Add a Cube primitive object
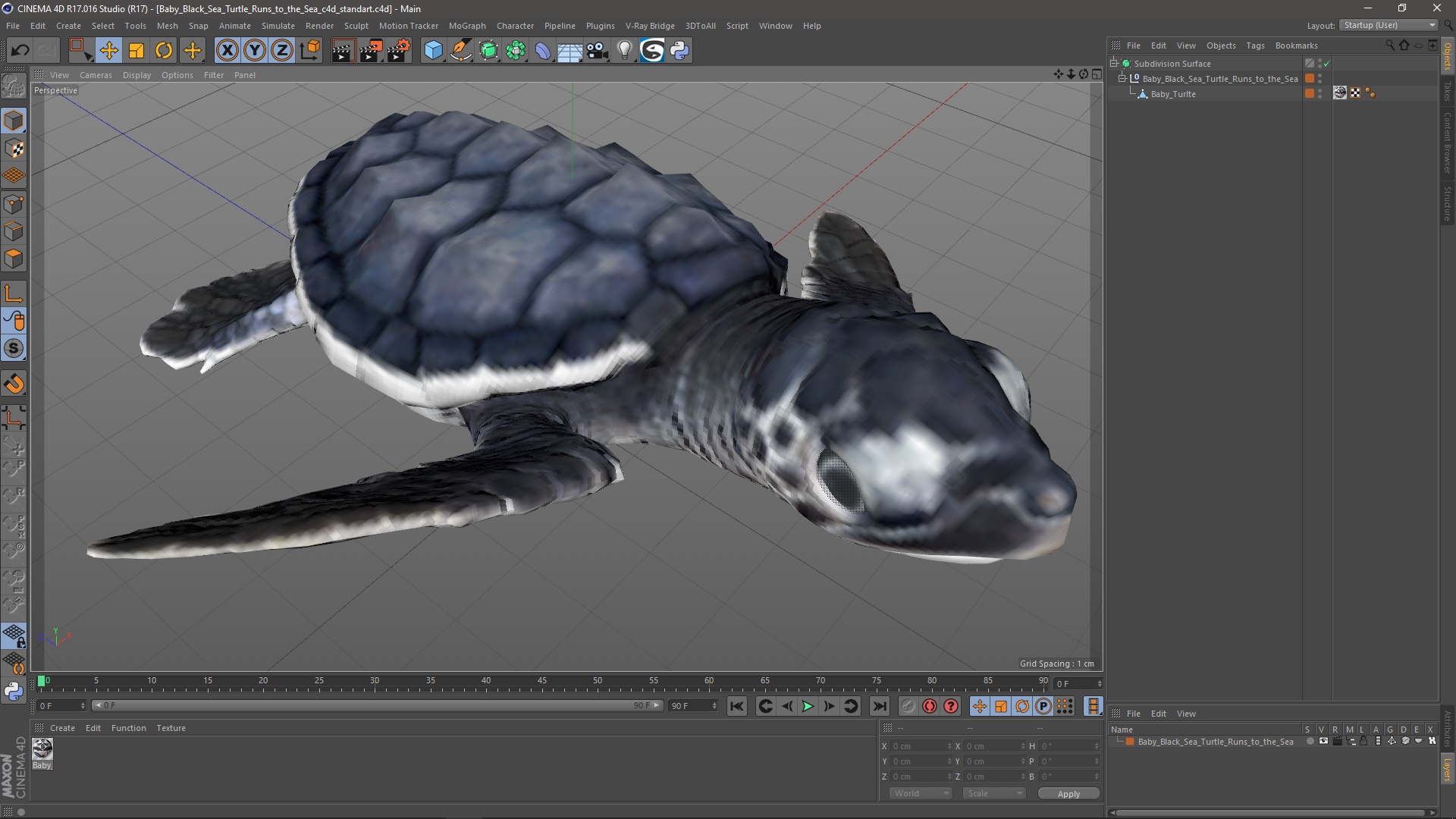The width and height of the screenshot is (1456, 819). (433, 51)
